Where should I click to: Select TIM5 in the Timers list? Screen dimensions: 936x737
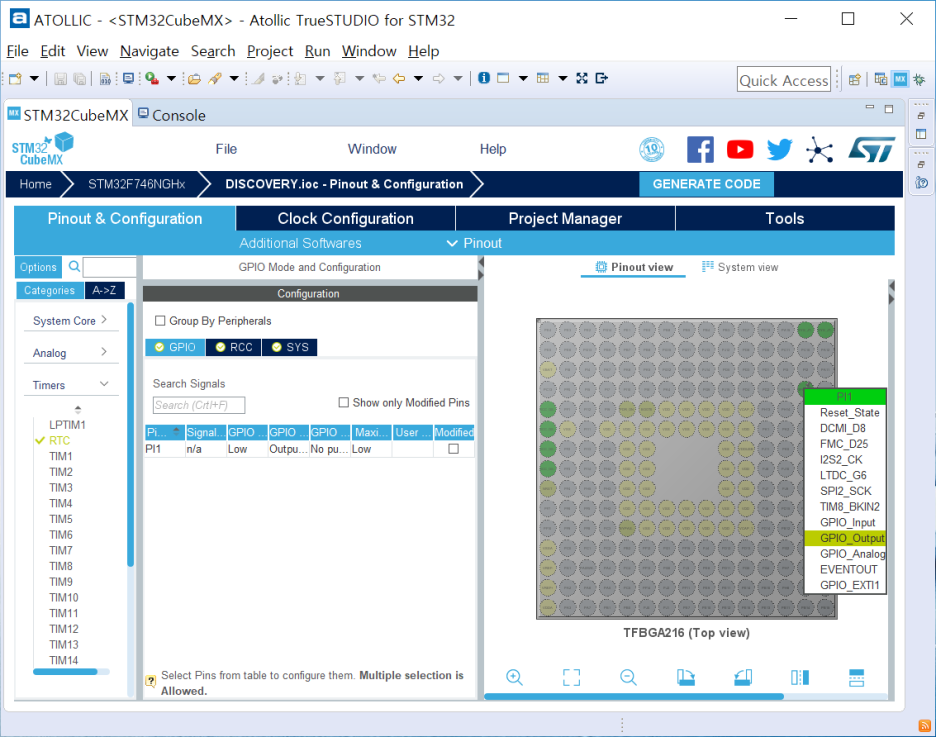pyautogui.click(x=61, y=519)
